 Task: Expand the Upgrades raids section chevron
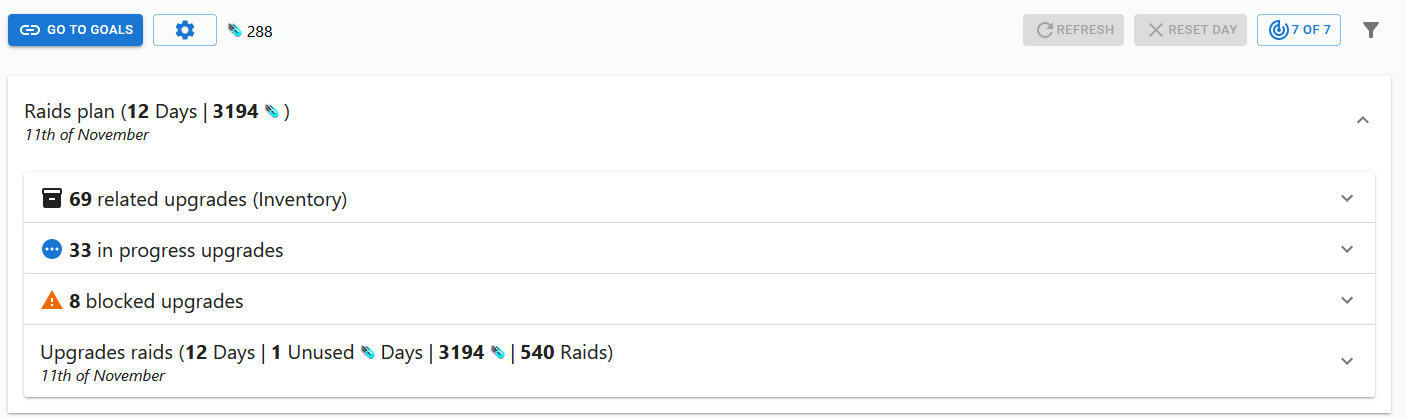coord(1347,361)
